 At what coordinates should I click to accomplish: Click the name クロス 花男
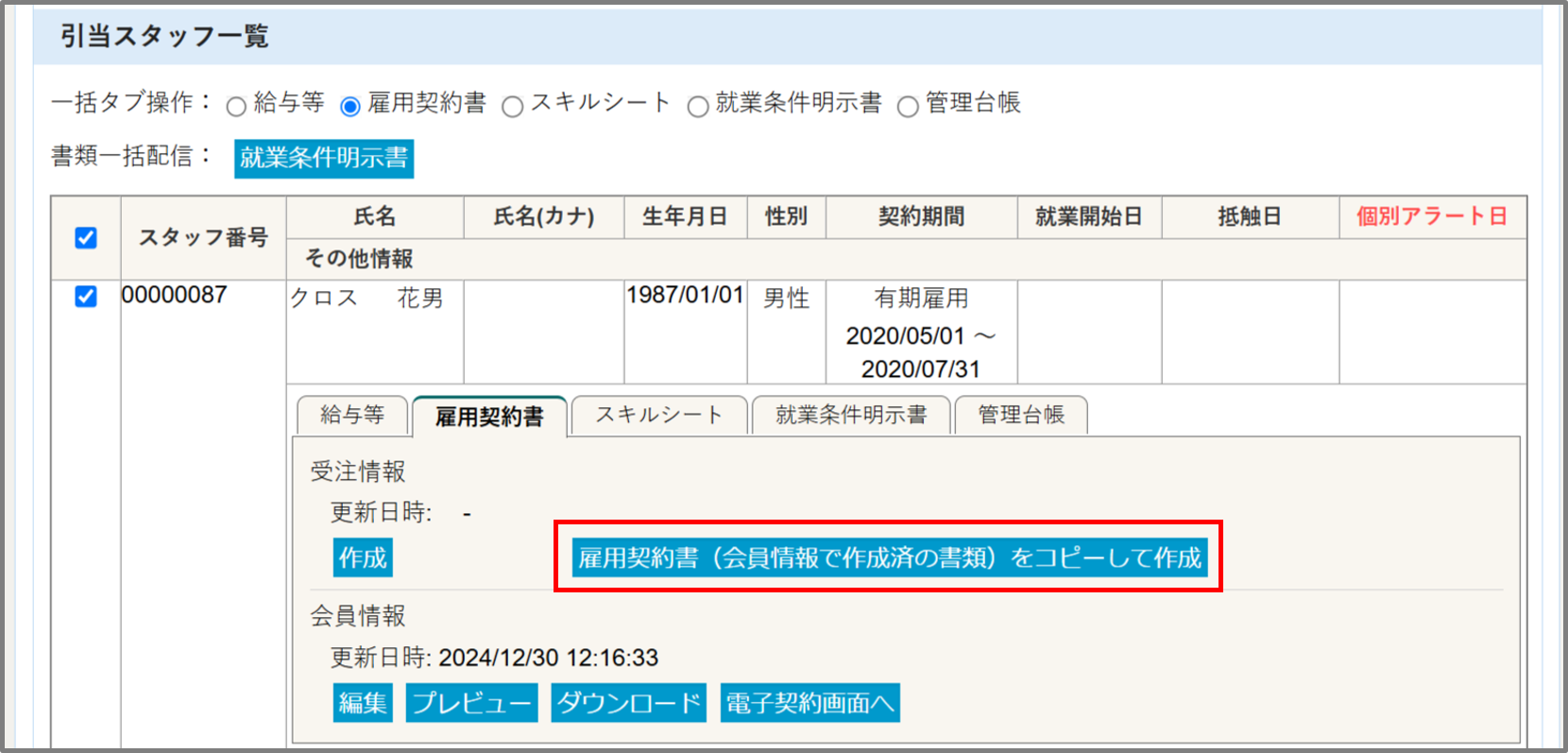coord(366,299)
